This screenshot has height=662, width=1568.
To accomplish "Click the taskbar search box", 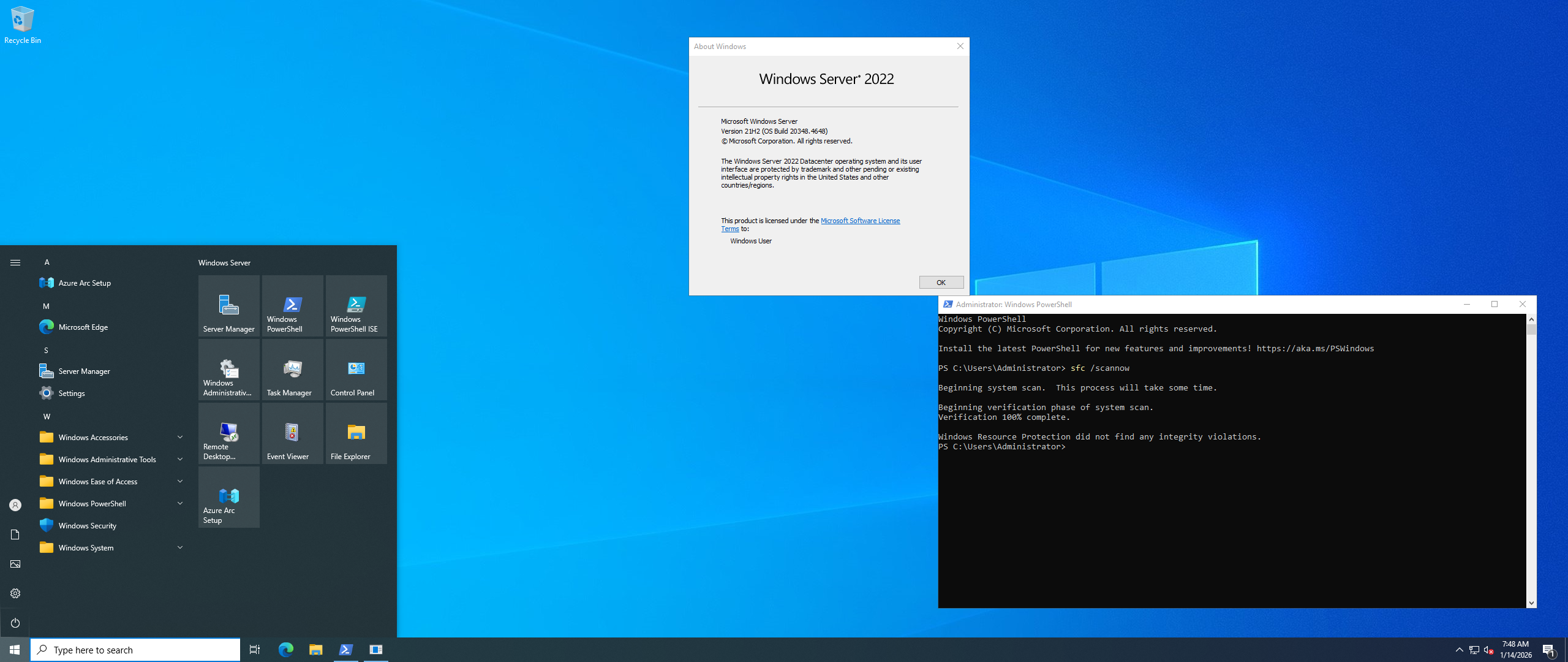I will [136, 650].
